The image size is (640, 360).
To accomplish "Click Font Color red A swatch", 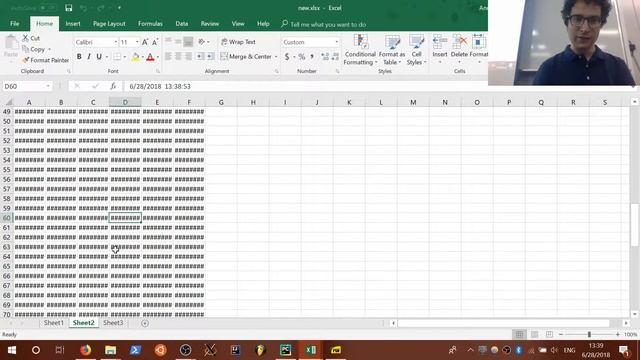I will (150, 57).
